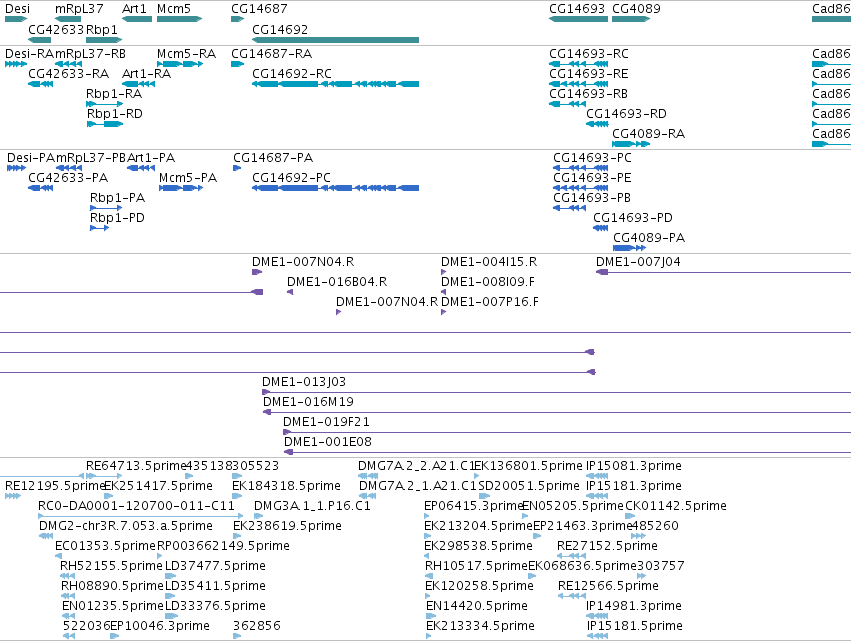The height and width of the screenshot is (641, 851).
Task: Open the EK184318.5prime EST label
Action: tap(287, 486)
